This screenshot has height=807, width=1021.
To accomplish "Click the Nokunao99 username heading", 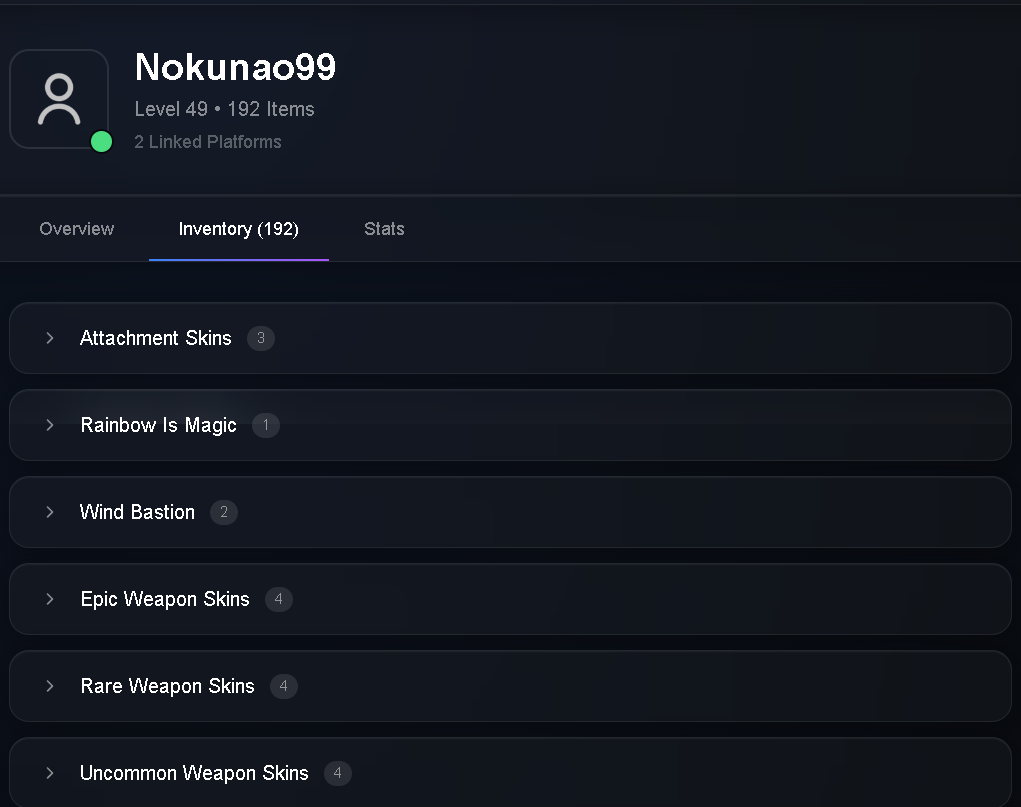I will coord(235,66).
